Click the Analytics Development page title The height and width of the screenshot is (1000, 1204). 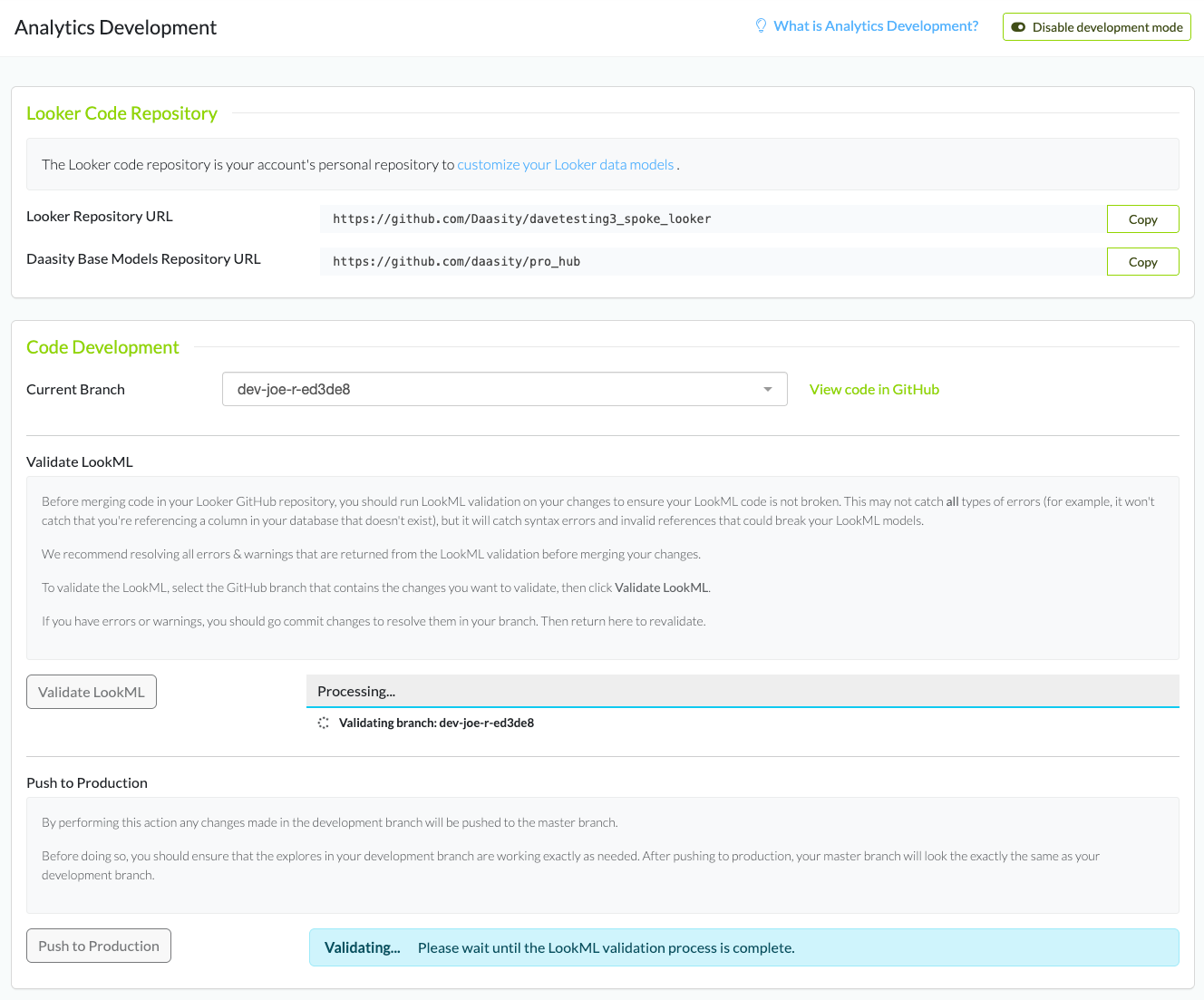tap(115, 28)
